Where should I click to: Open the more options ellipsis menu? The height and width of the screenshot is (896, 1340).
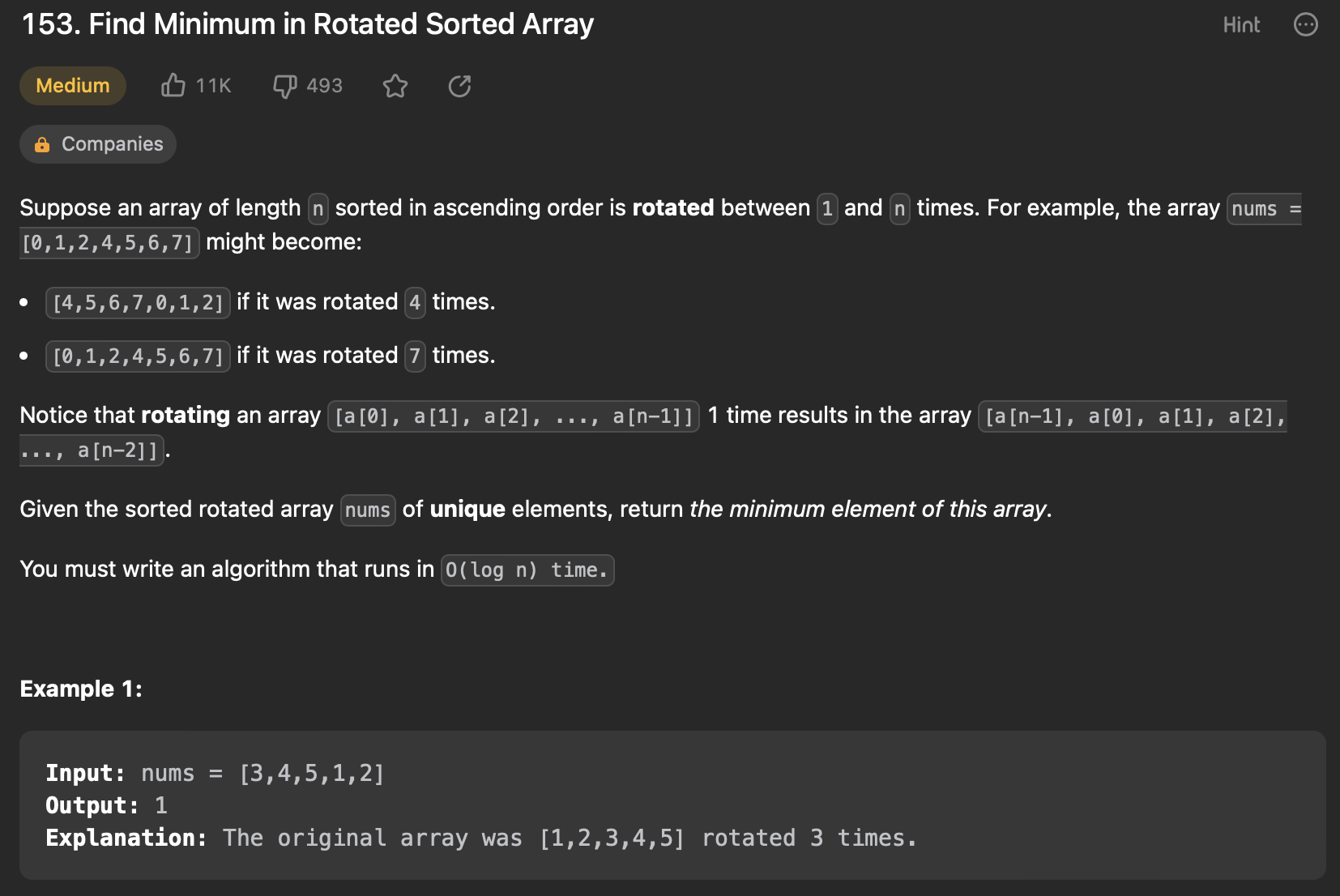point(1305,25)
